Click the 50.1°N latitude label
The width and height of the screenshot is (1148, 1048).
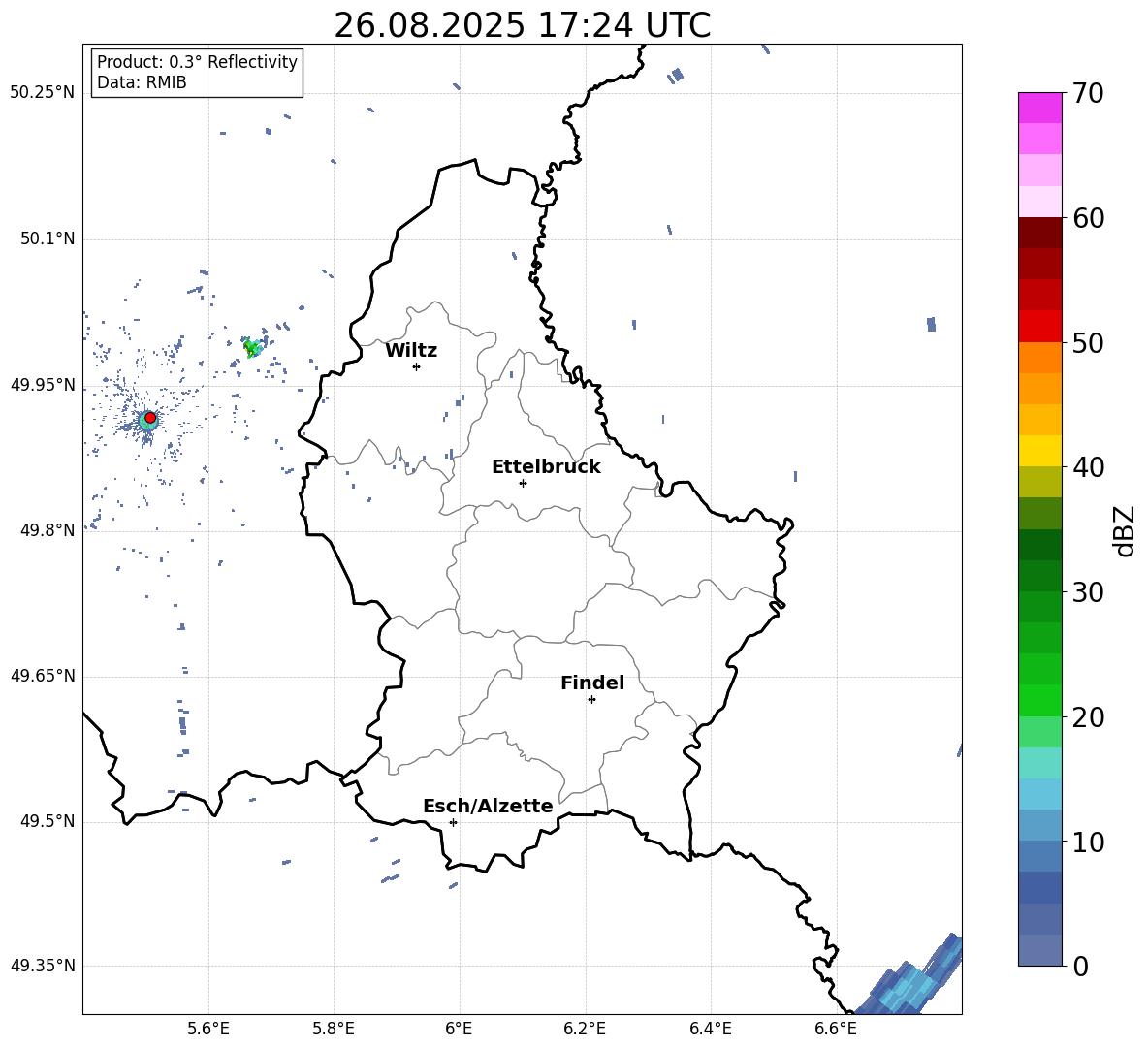[48, 239]
